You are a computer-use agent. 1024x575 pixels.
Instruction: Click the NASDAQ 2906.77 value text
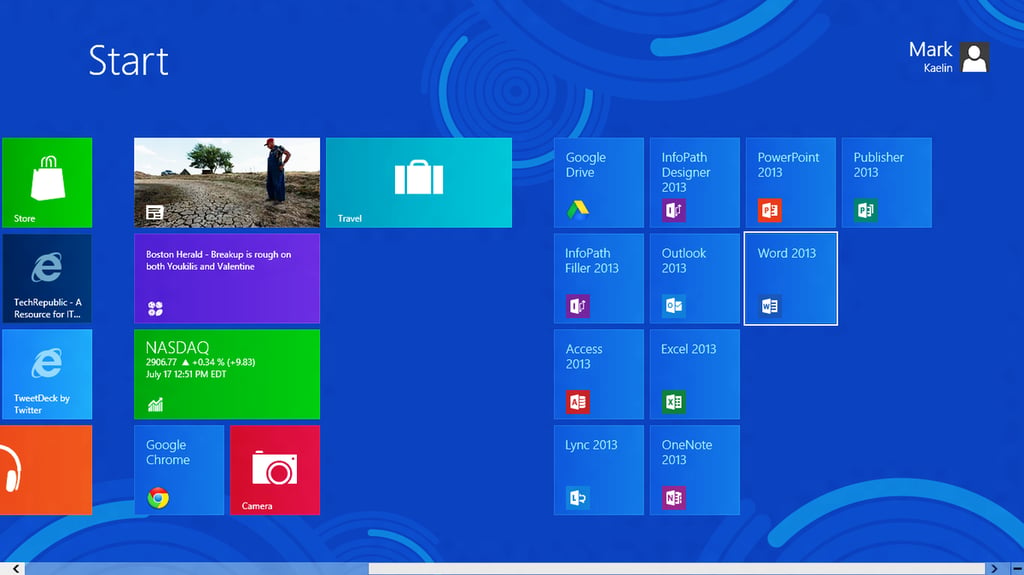coord(161,362)
